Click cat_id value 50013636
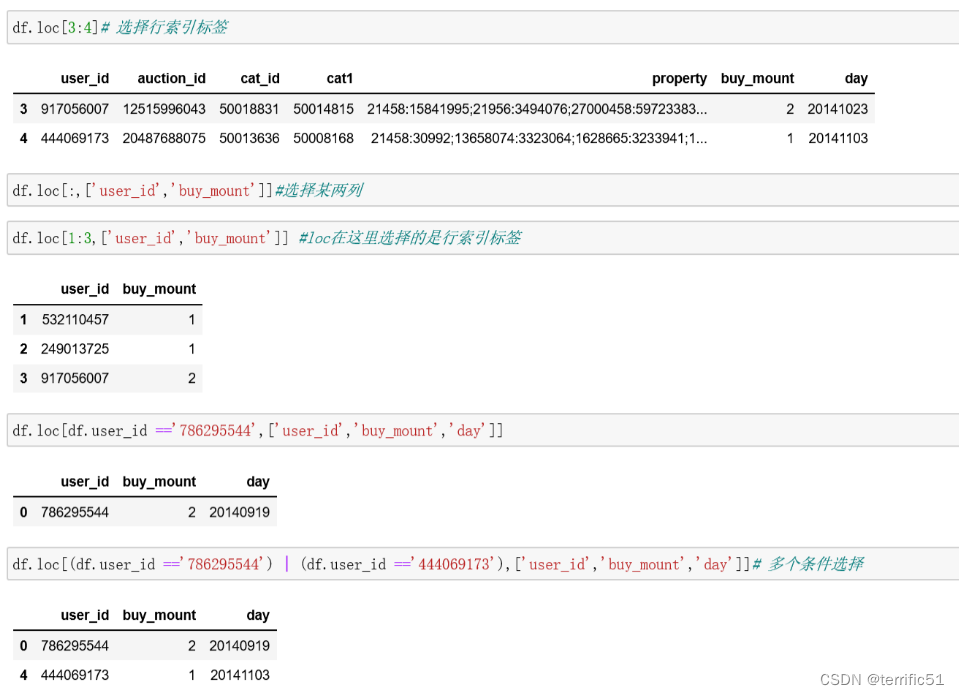959x695 pixels. tap(249, 138)
